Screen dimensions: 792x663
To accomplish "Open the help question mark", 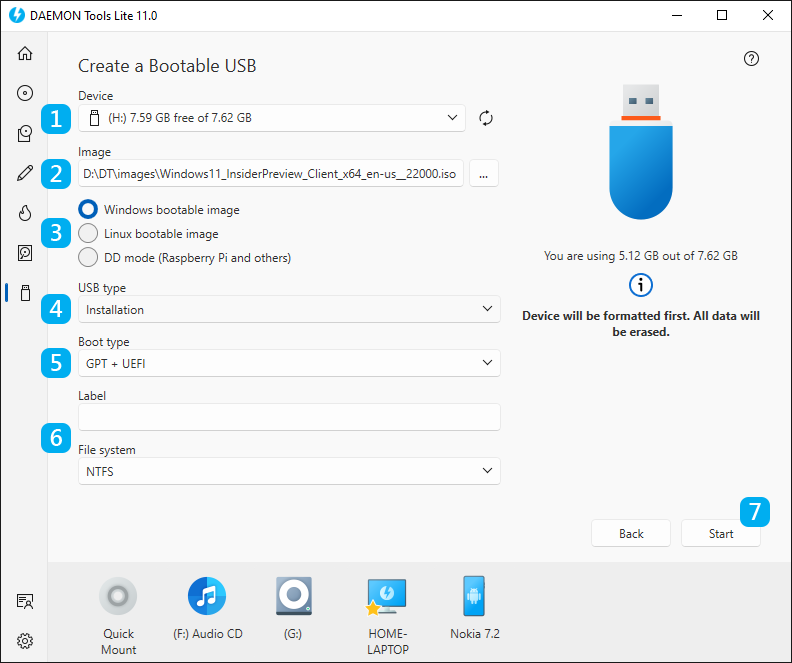I will [751, 59].
